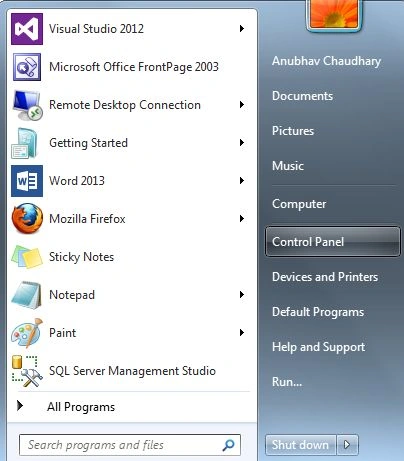
Task: Click the search magnifier icon
Action: point(229,445)
